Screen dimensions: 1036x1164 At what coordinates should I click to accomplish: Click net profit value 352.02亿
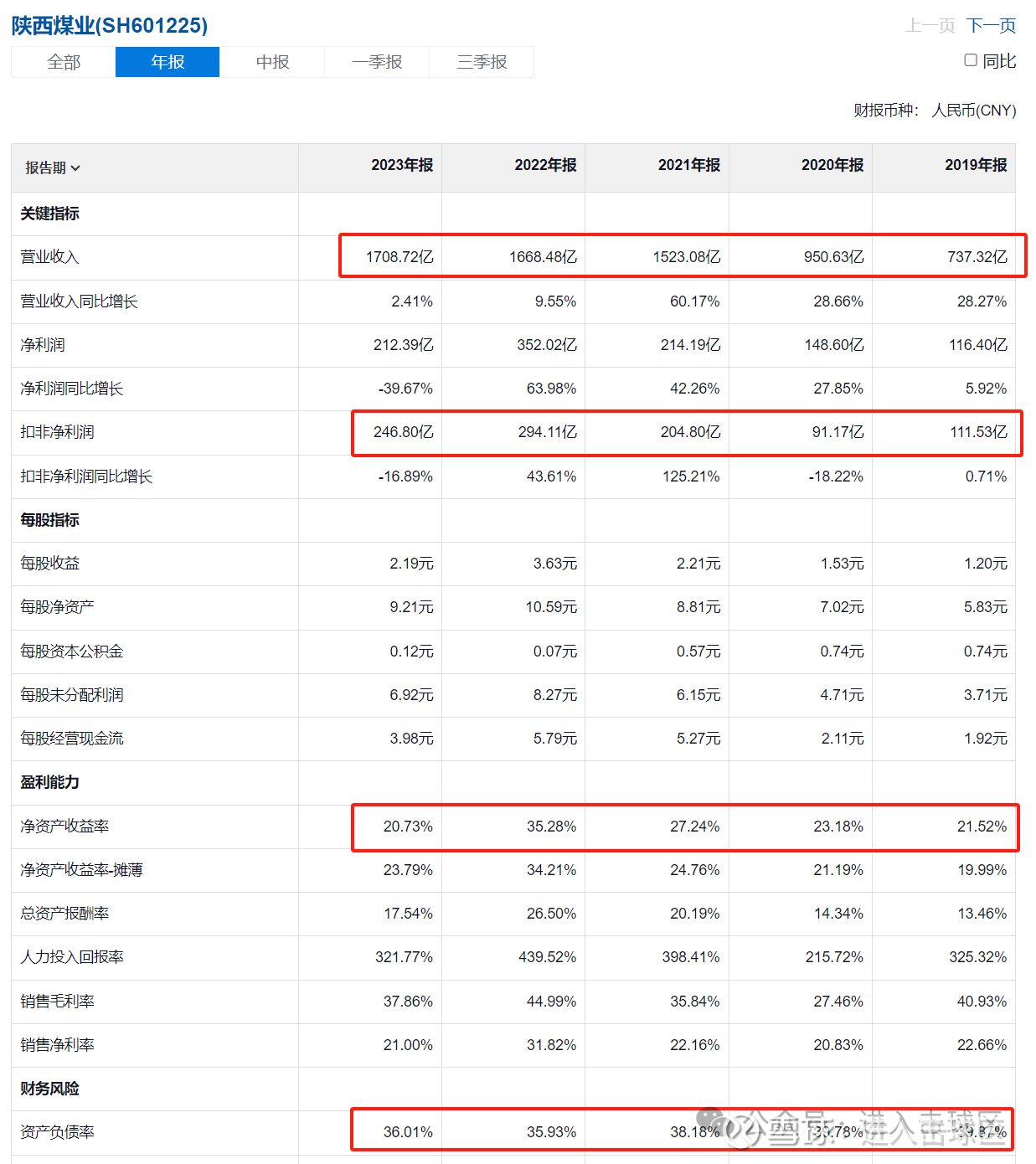click(x=547, y=345)
